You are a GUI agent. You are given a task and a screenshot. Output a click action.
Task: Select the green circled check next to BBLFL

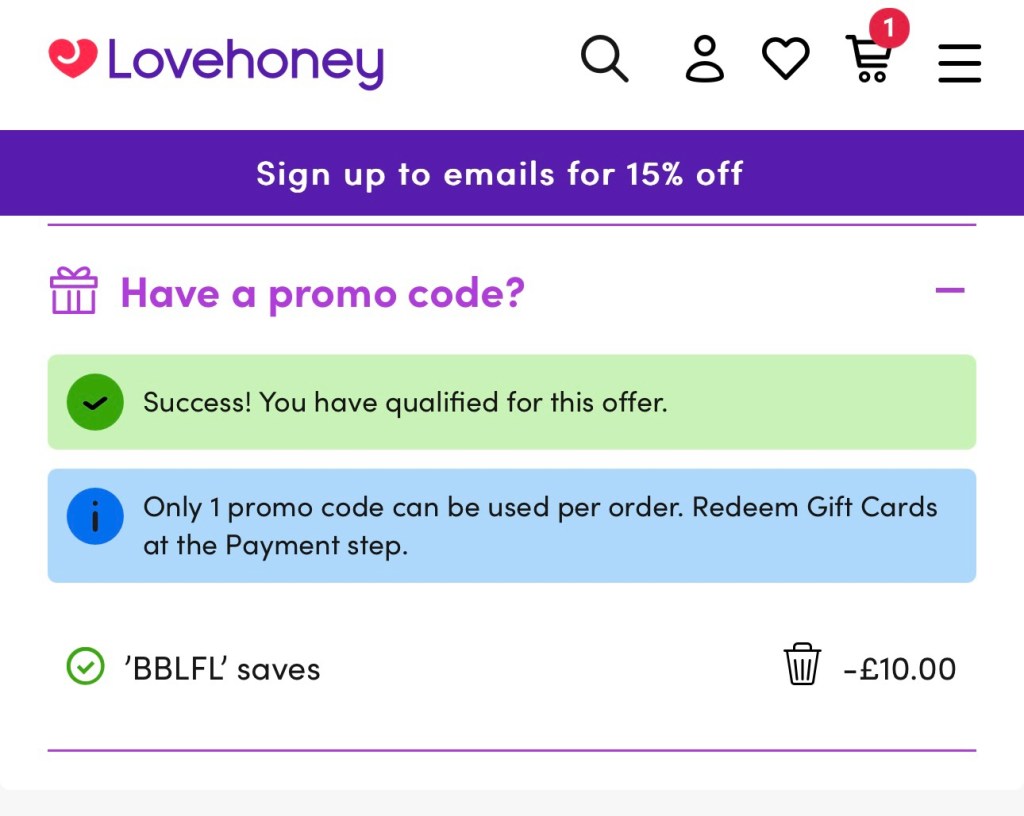point(87,666)
